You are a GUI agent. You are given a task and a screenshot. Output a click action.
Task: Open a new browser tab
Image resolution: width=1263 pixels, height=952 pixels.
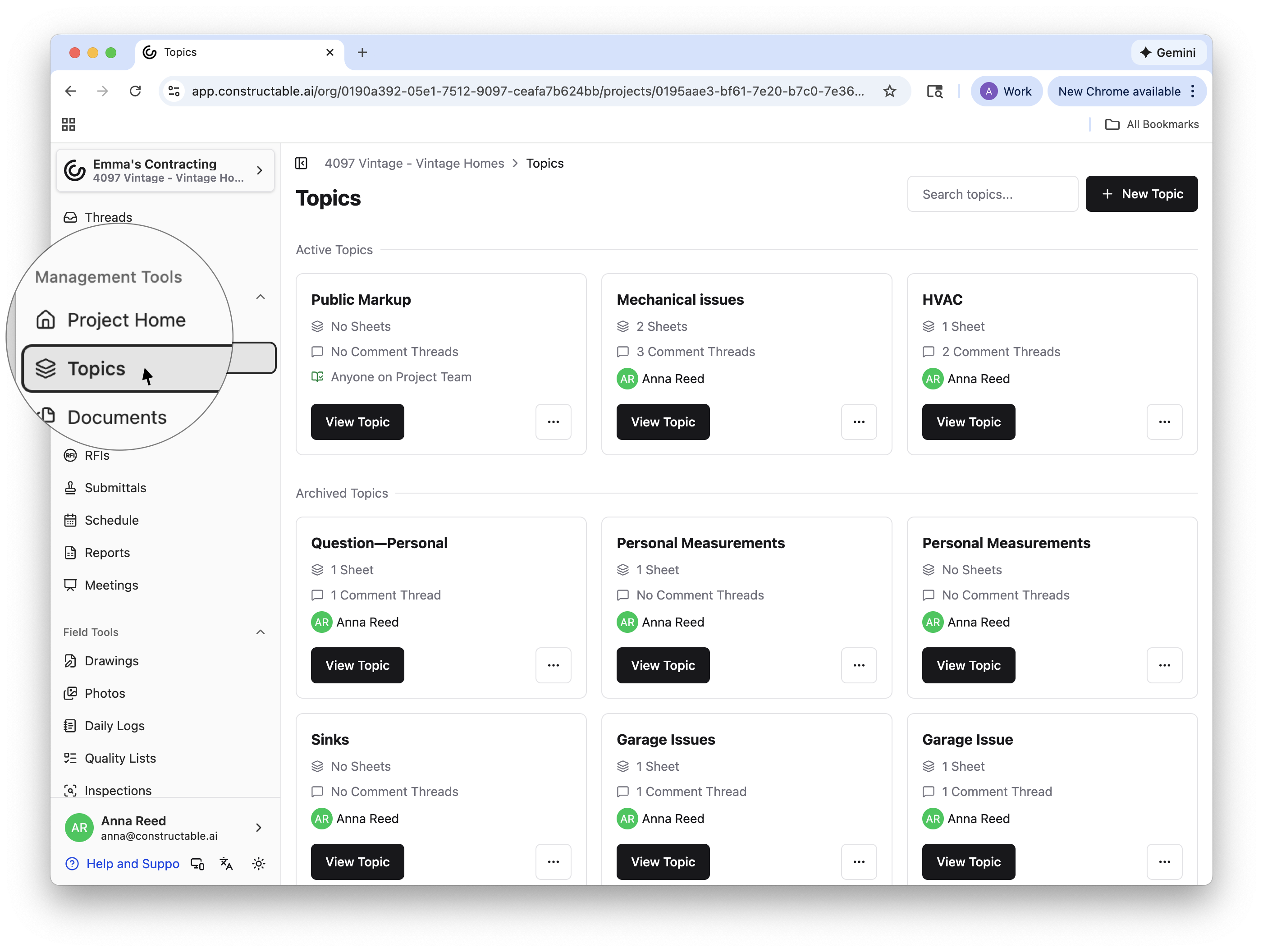pyautogui.click(x=362, y=53)
